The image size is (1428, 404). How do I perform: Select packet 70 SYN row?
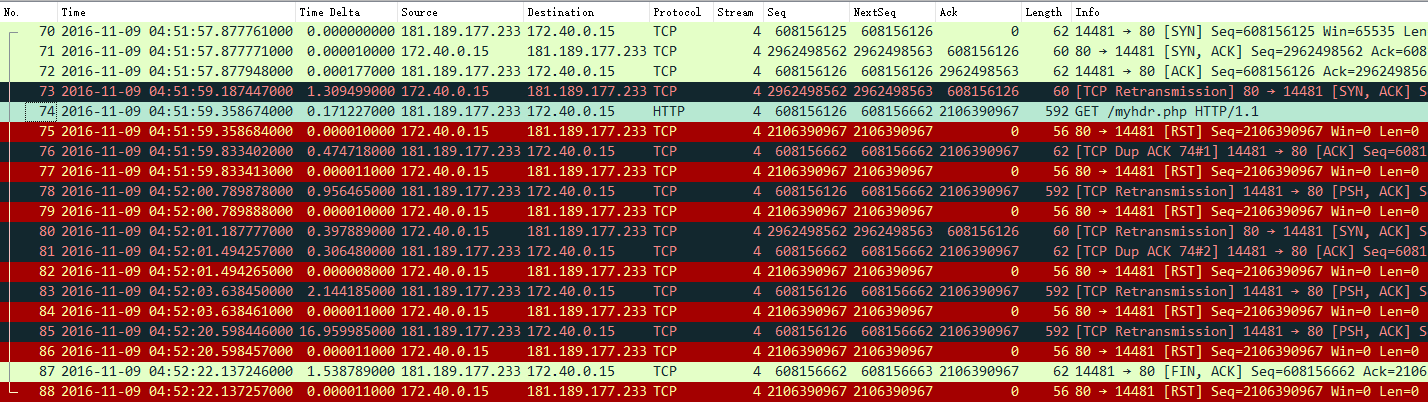(714, 31)
